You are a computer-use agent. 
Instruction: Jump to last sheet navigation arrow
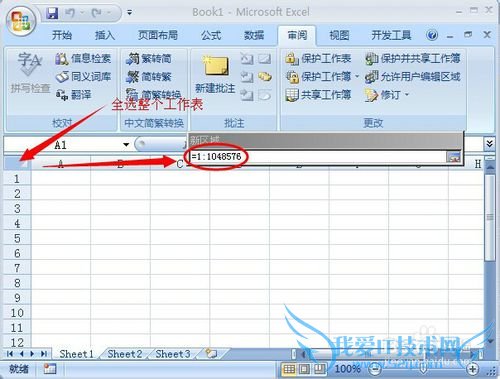tap(44, 354)
